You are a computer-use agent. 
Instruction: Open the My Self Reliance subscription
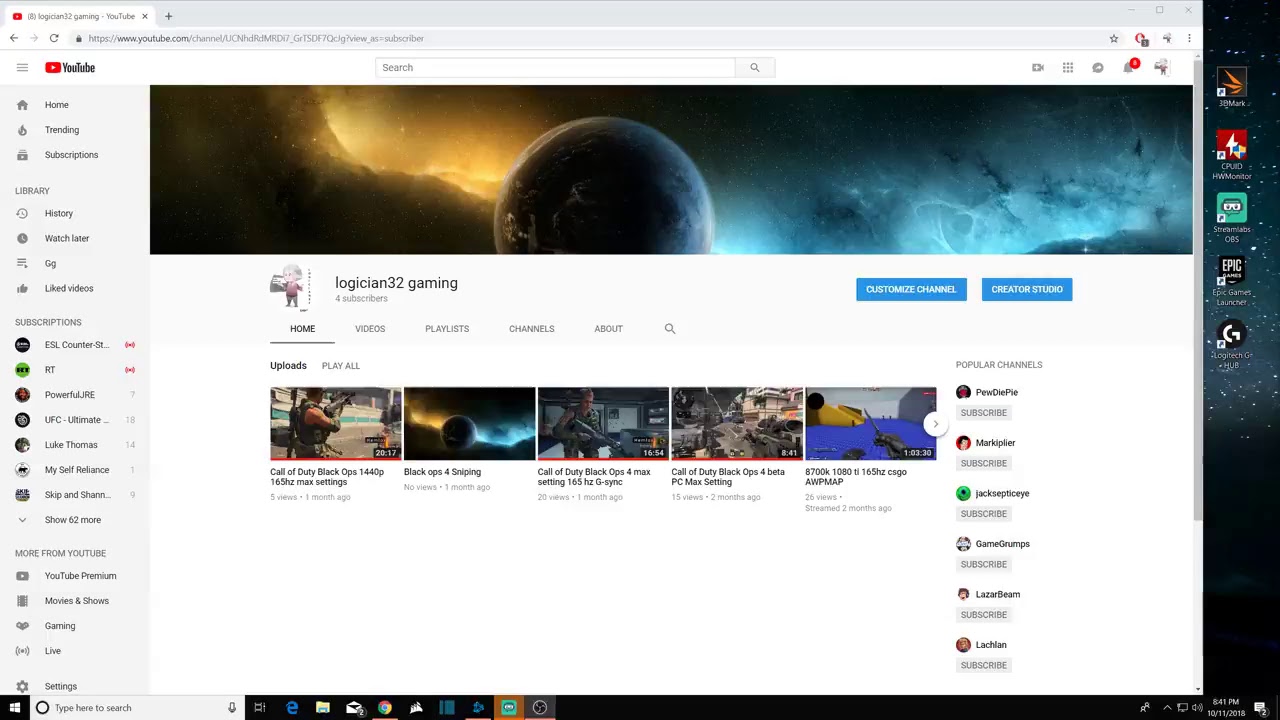pos(75,470)
